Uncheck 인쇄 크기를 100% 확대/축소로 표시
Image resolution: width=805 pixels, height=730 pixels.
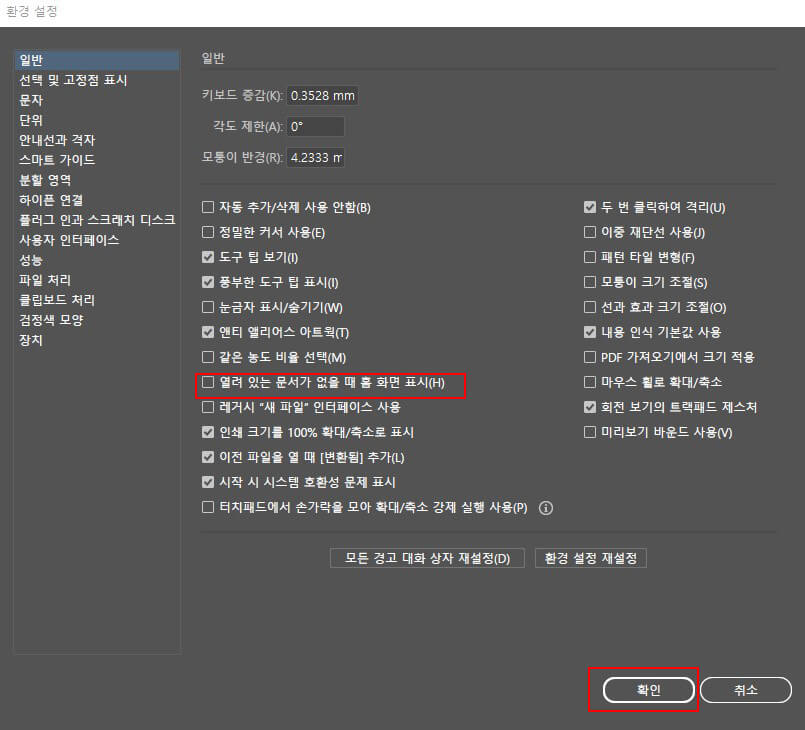click(208, 432)
